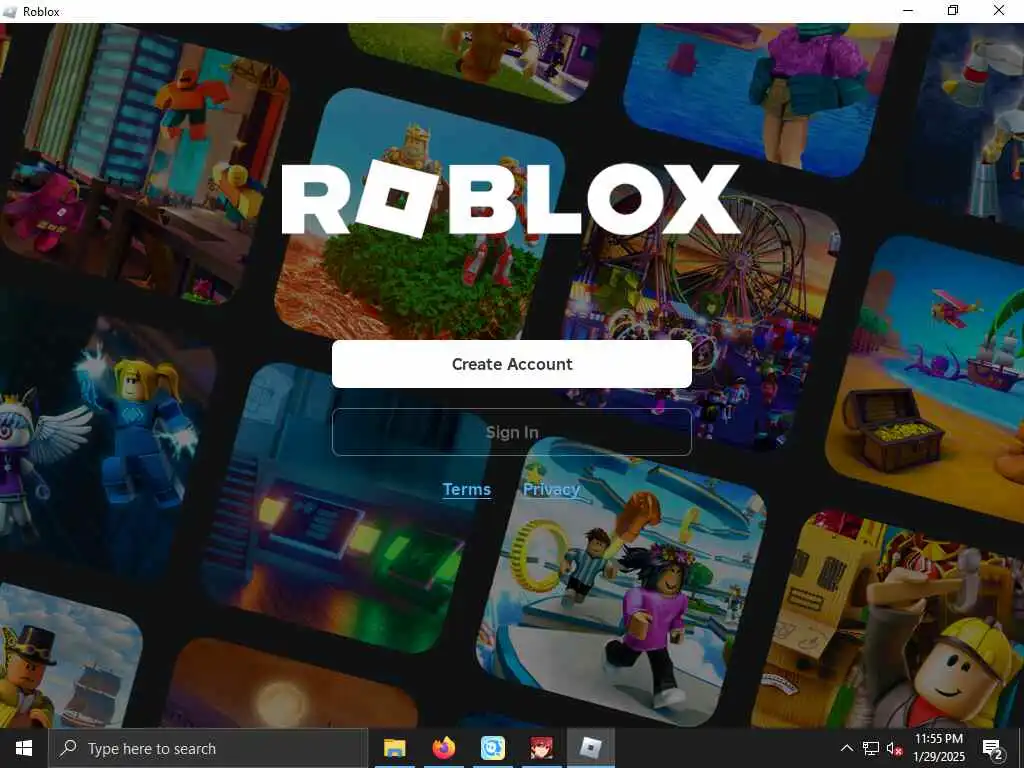Open the clock showing 11:55 PM
Viewport: 1024px width, 768px height.
tap(938, 748)
